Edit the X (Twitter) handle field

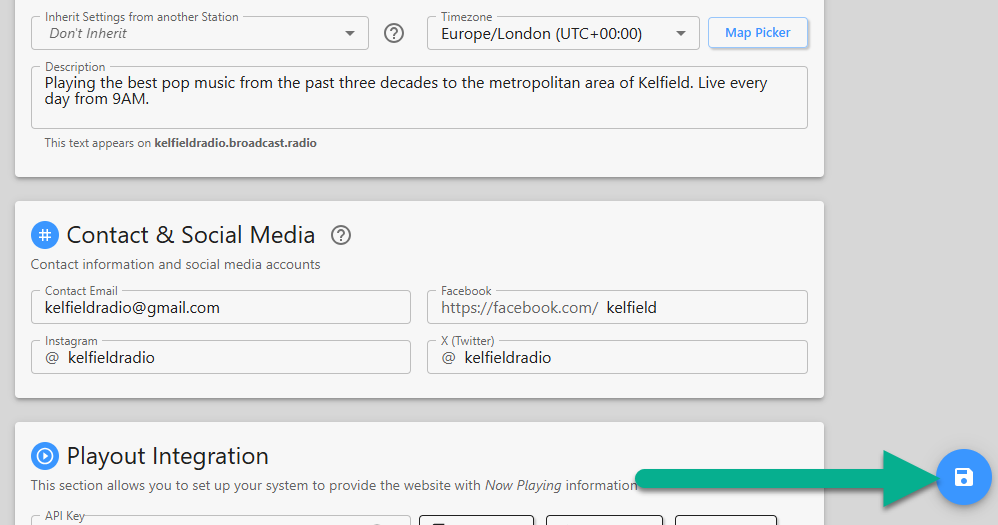click(617, 357)
